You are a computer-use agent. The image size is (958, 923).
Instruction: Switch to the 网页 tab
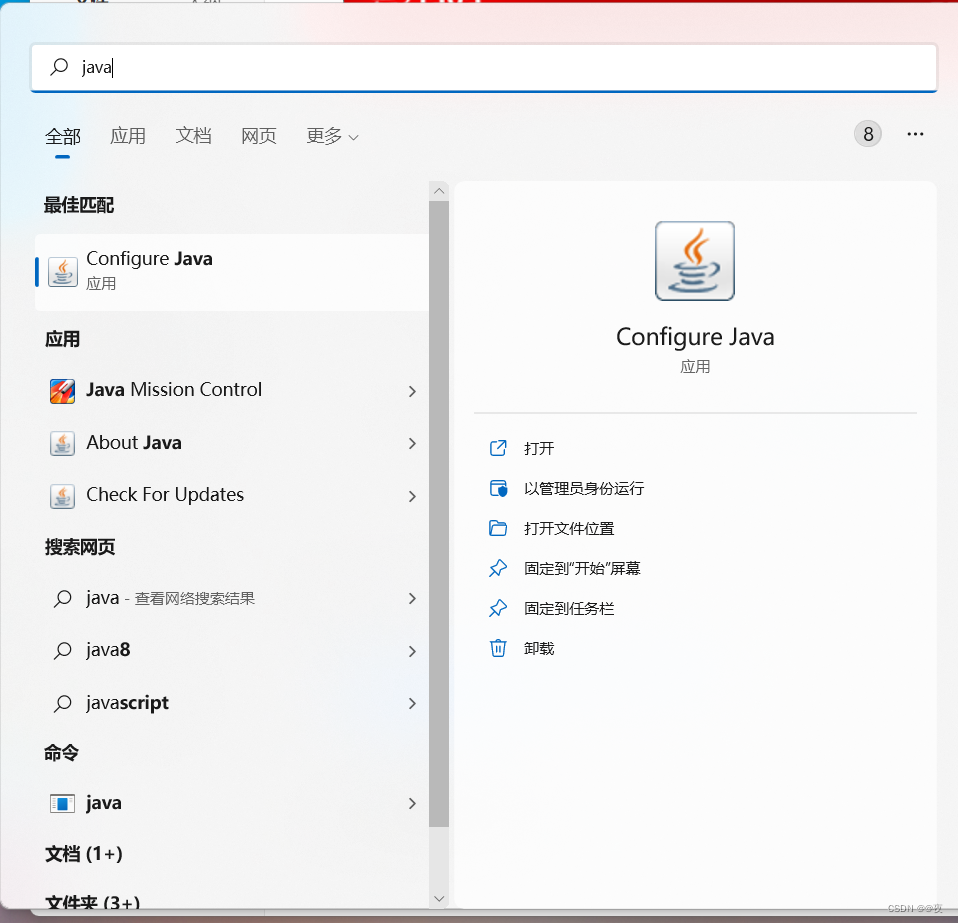click(258, 136)
